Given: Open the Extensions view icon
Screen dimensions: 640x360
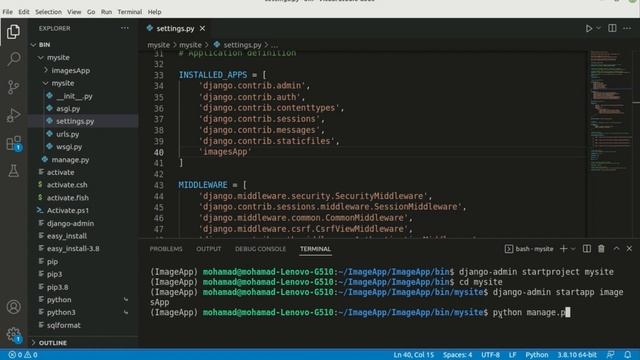Looking at the screenshot, I should (13, 143).
